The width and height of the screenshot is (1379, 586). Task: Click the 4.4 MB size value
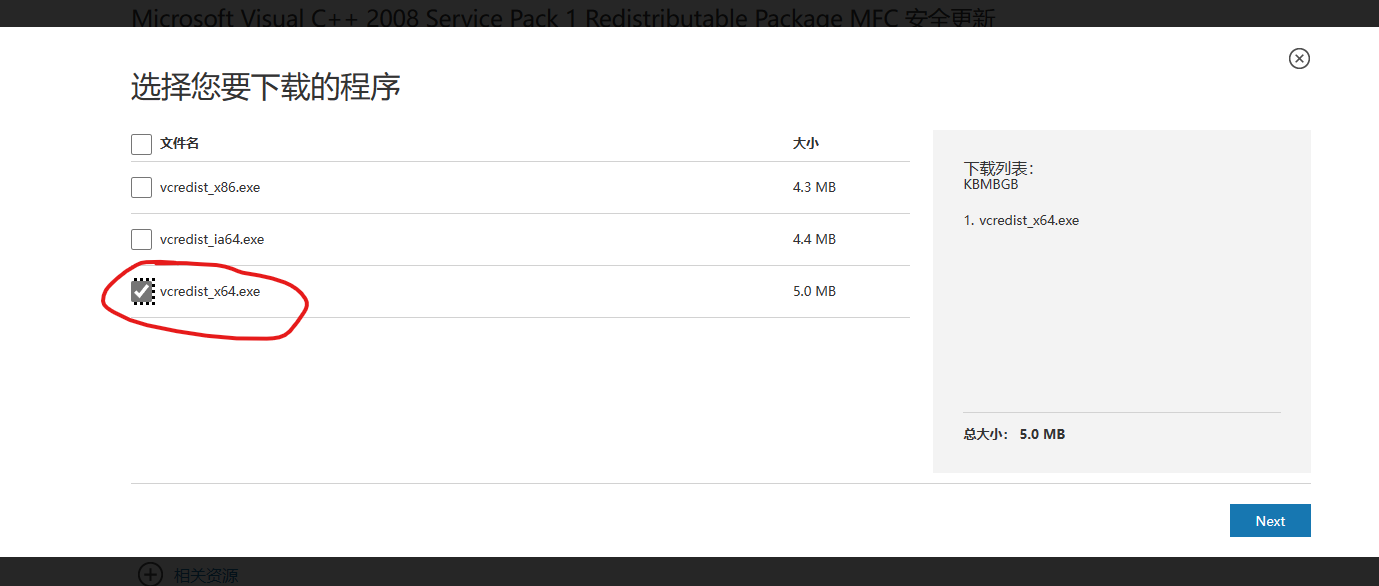pyautogui.click(x=814, y=239)
